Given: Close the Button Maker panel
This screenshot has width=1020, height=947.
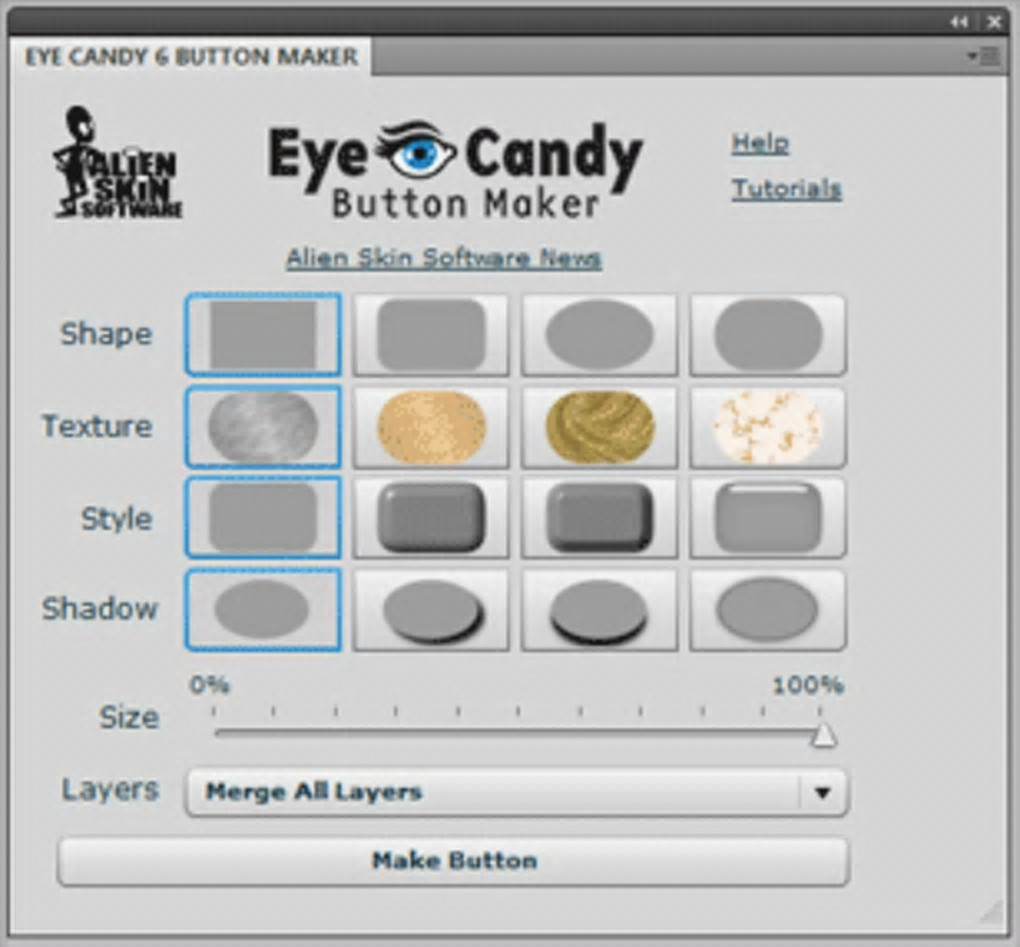Looking at the screenshot, I should [x=995, y=22].
